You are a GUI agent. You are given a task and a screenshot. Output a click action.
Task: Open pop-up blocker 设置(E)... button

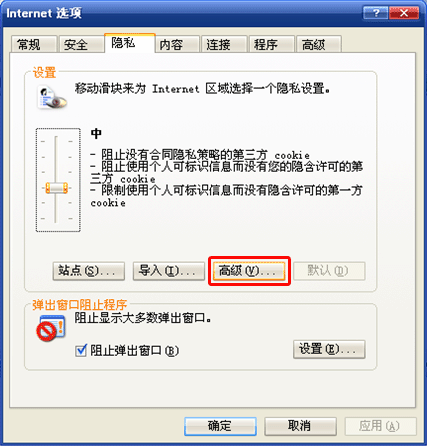(x=329, y=349)
